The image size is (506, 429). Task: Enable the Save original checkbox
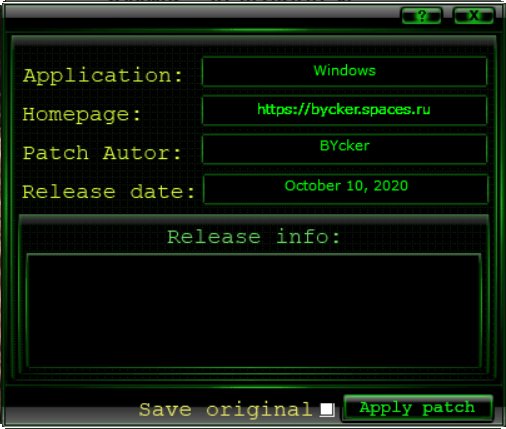tap(327, 409)
